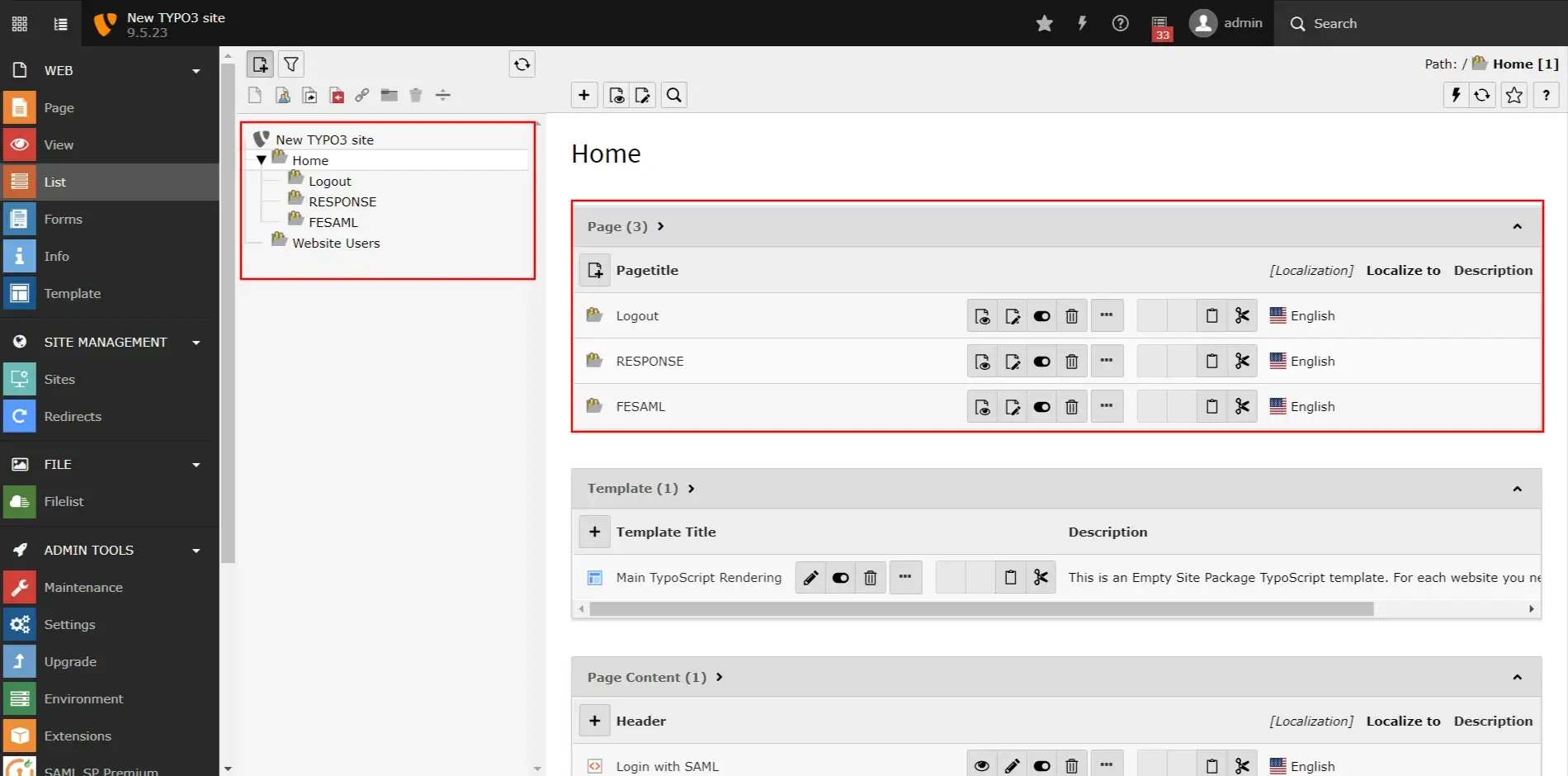Open the Page module
Image resolution: width=1568 pixels, height=776 pixels.
tap(110, 107)
